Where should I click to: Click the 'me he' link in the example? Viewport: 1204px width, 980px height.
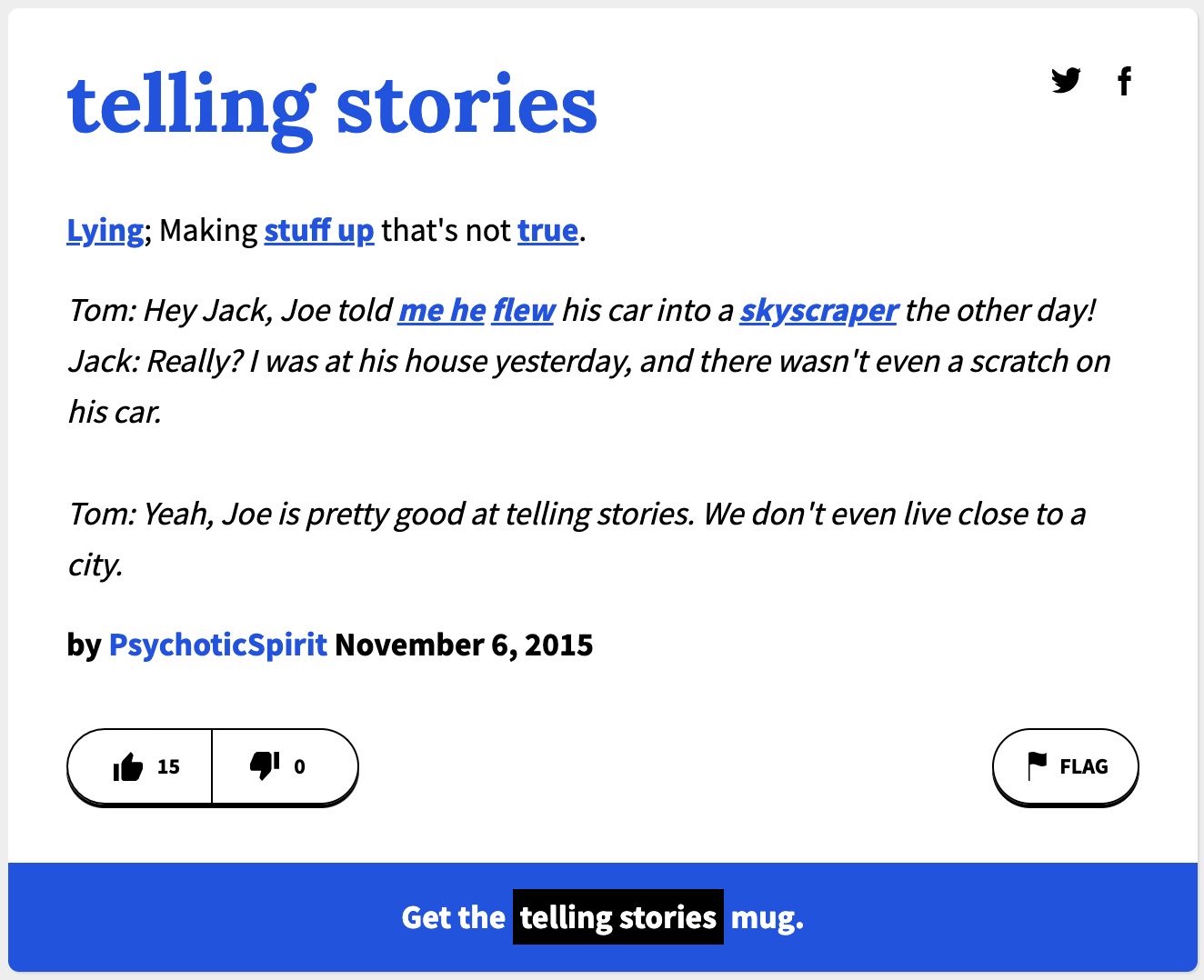442,311
